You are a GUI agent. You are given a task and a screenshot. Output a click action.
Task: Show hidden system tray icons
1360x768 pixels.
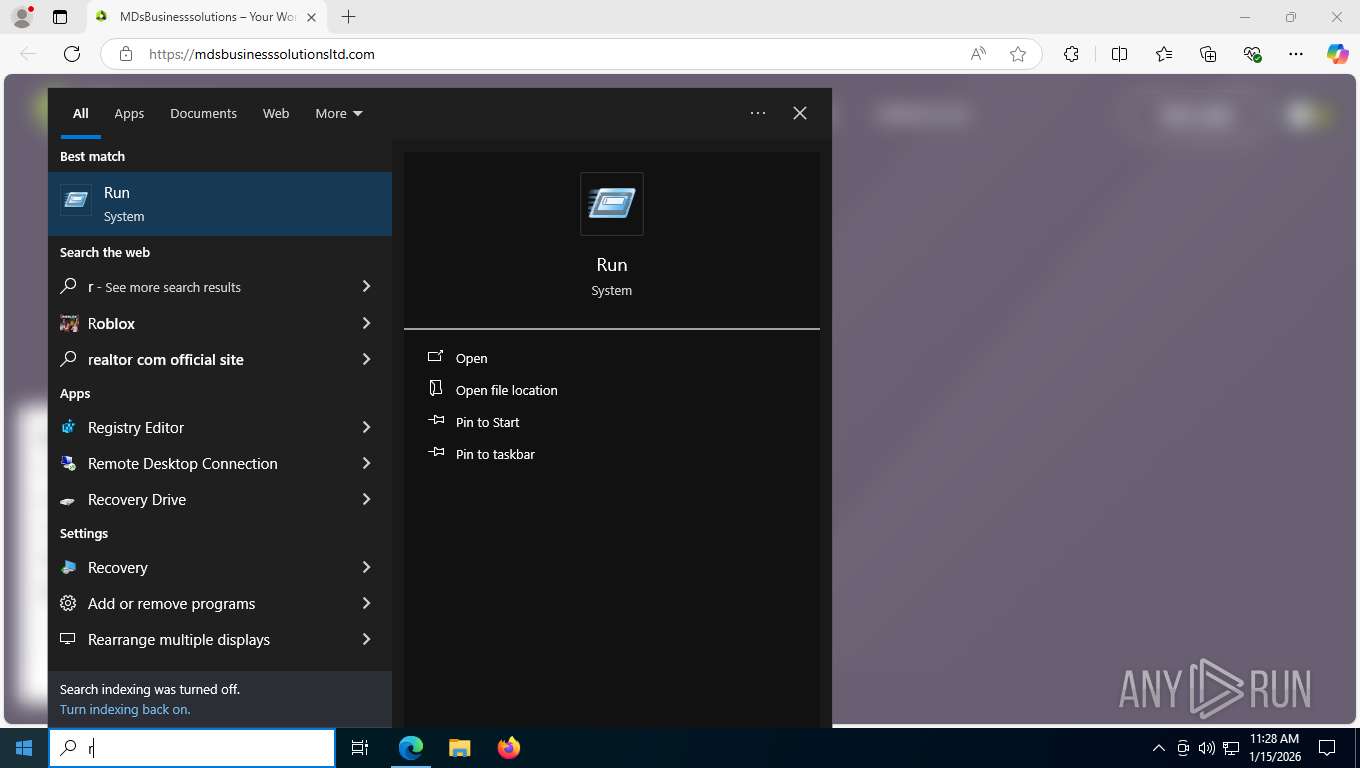(x=1159, y=748)
